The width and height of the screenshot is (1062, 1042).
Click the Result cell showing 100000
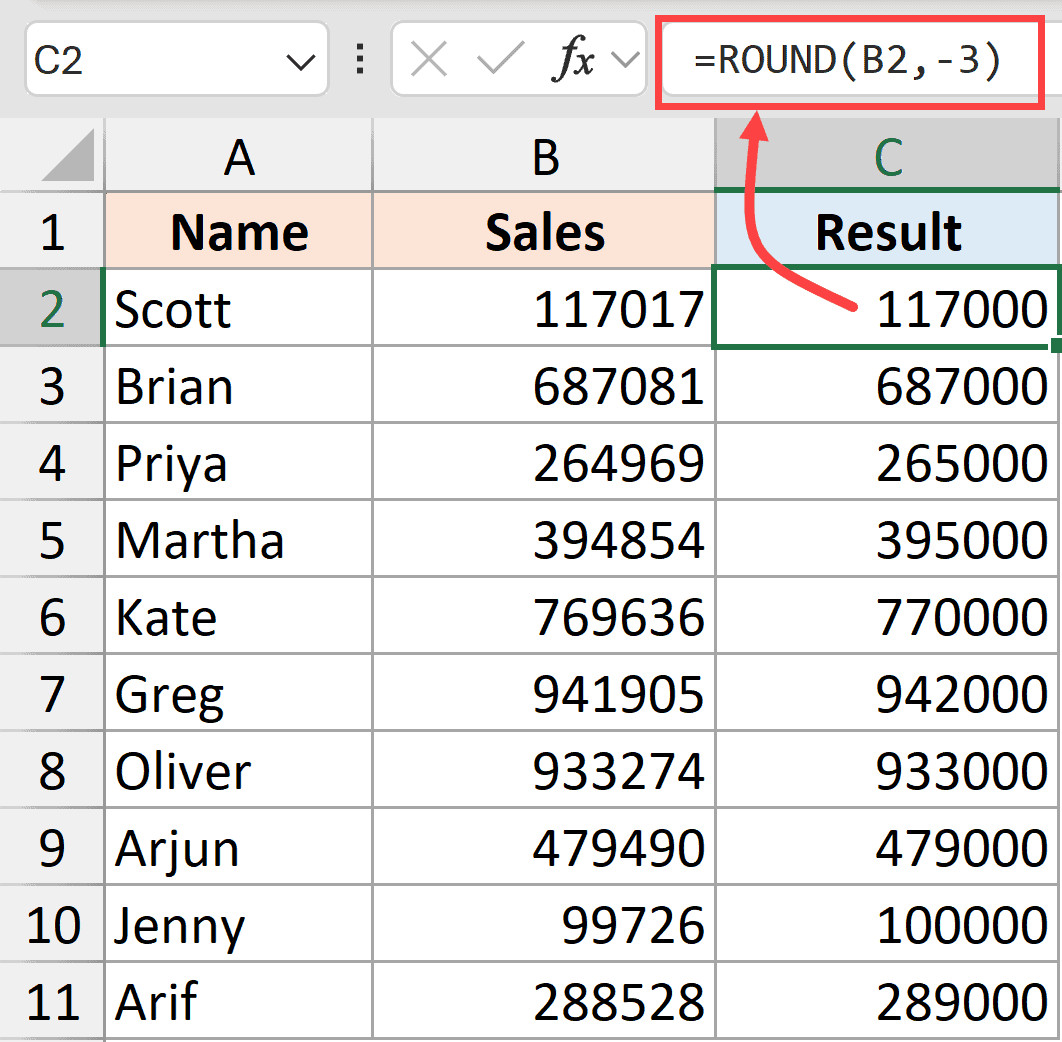(888, 927)
